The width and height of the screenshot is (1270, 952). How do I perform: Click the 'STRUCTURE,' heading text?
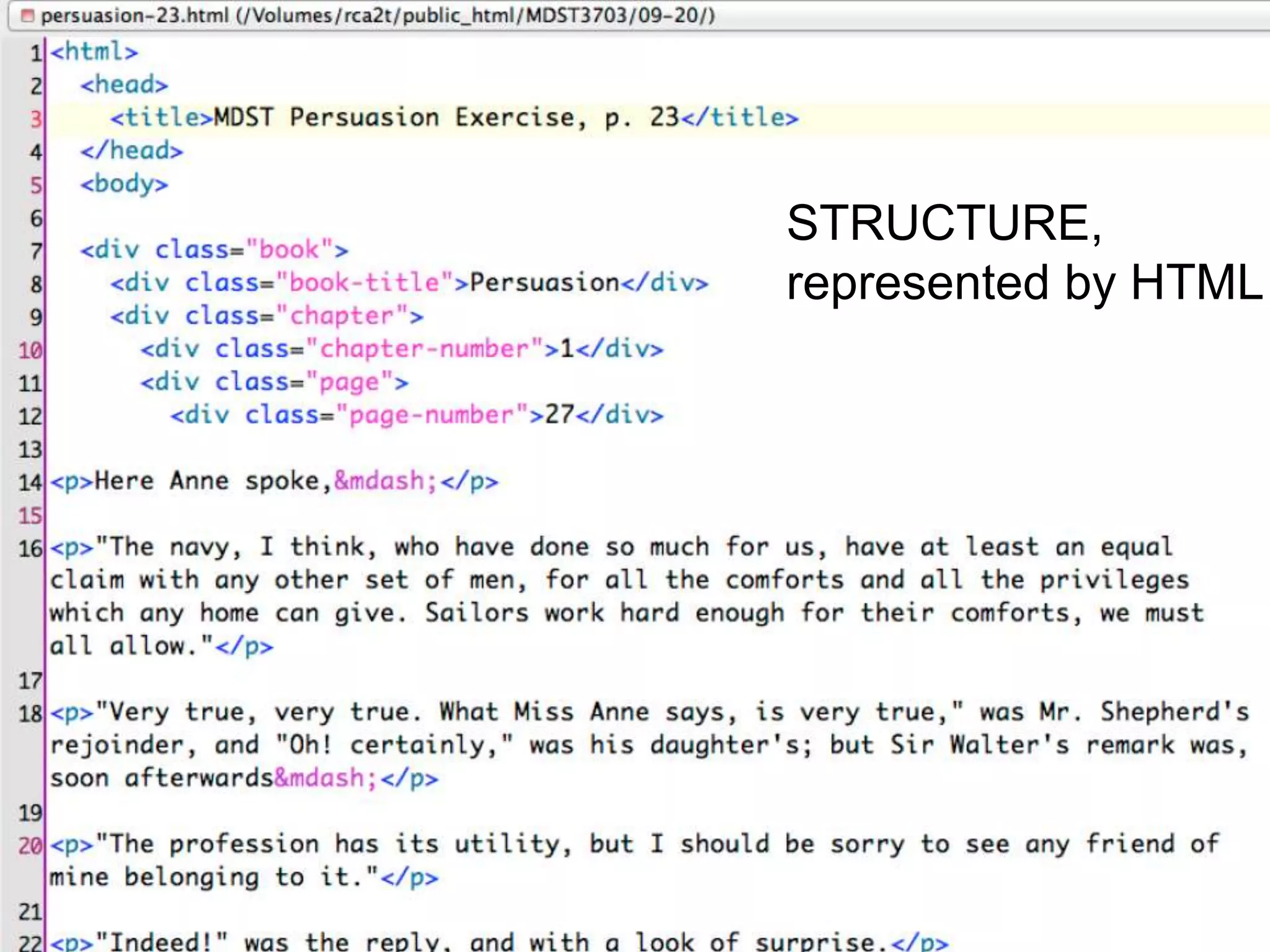point(944,223)
